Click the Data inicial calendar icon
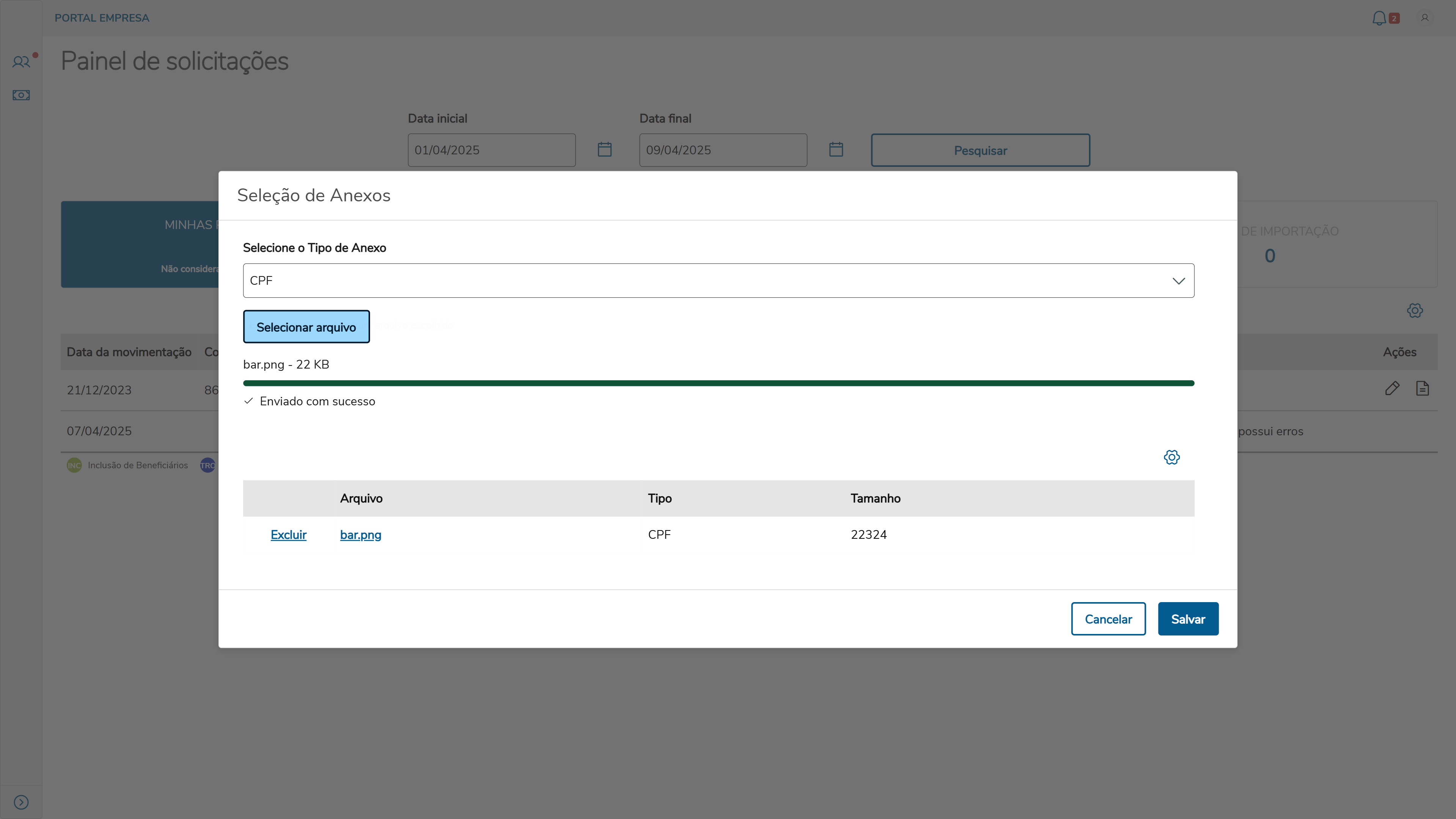1456x819 pixels. pyautogui.click(x=604, y=150)
